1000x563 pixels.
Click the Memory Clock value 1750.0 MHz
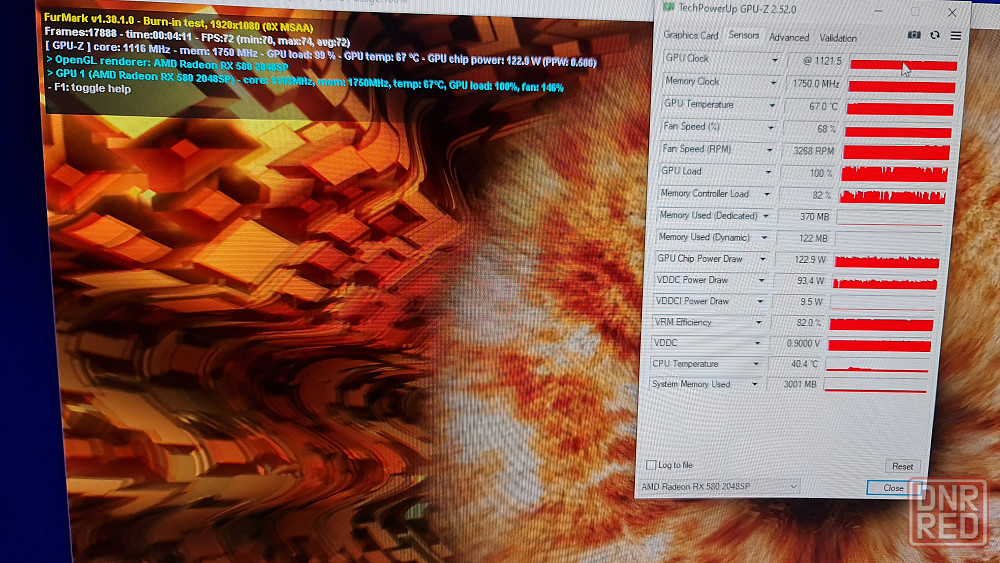pyautogui.click(x=814, y=84)
